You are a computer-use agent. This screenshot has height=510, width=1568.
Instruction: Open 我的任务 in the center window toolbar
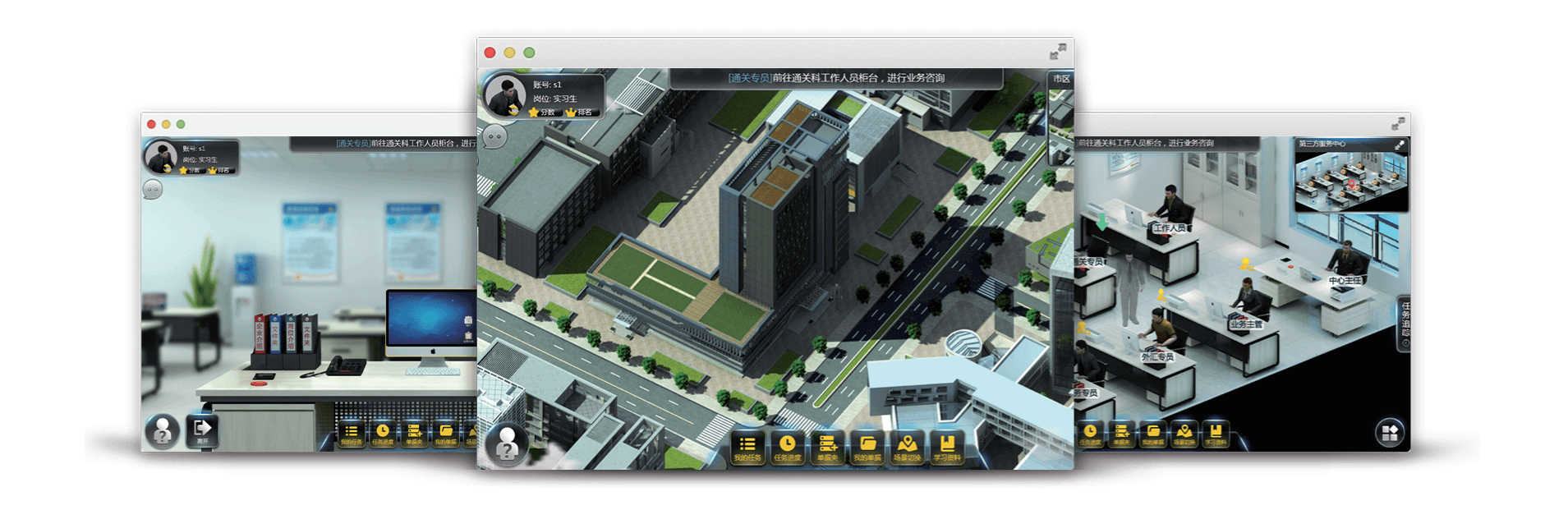(747, 448)
